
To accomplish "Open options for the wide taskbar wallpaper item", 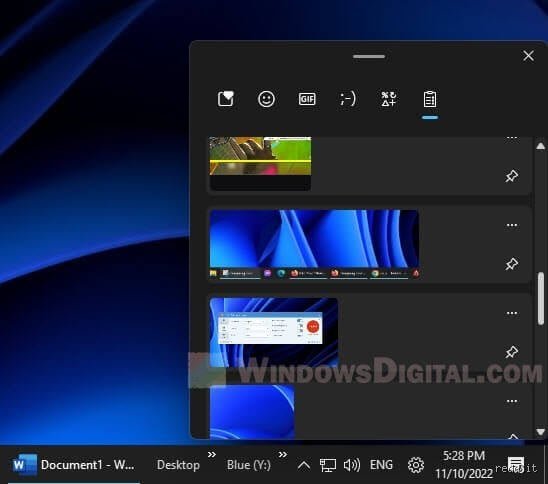I will coord(512,225).
